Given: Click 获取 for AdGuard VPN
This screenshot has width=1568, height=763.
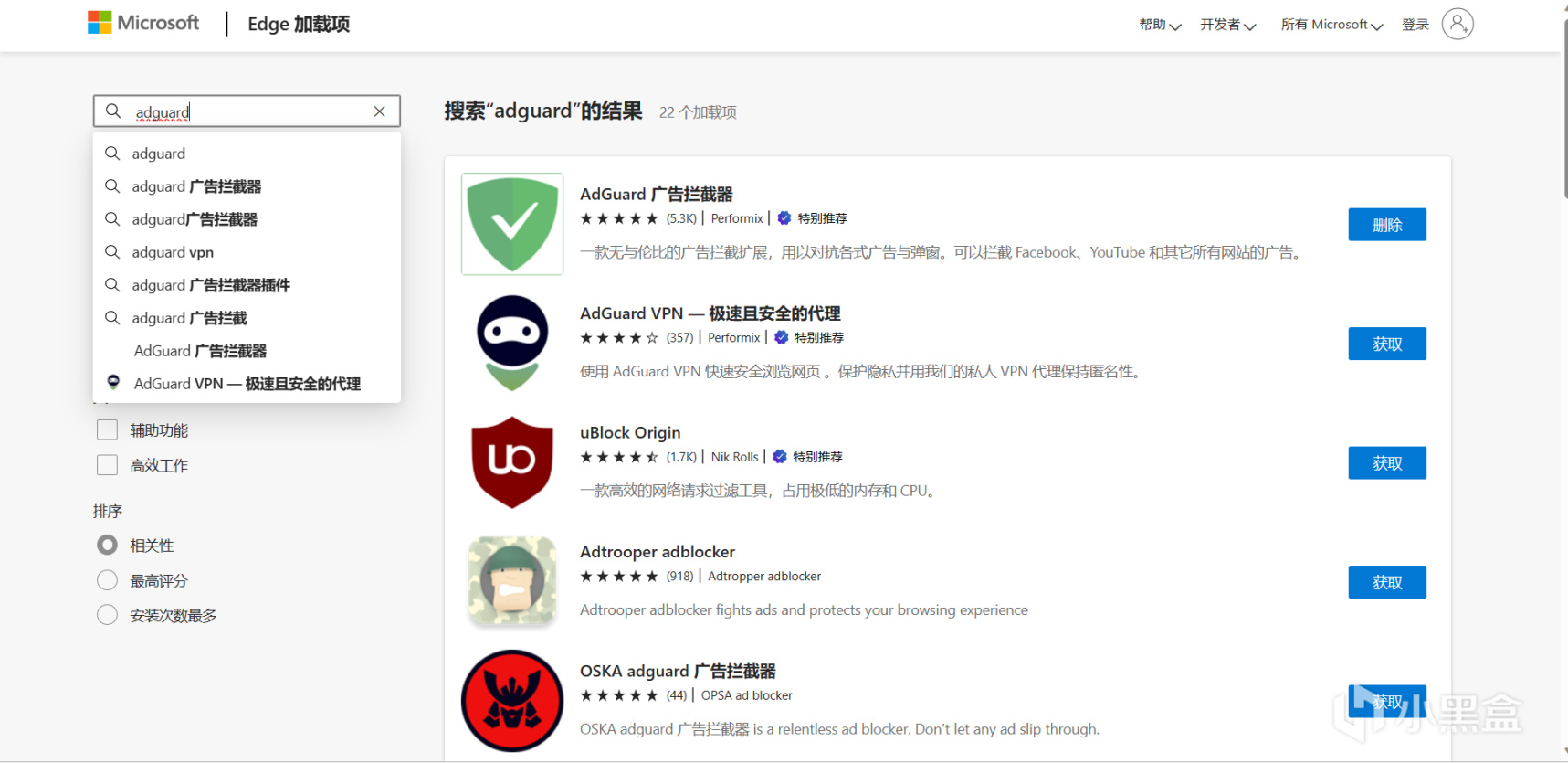Looking at the screenshot, I should pos(1387,344).
